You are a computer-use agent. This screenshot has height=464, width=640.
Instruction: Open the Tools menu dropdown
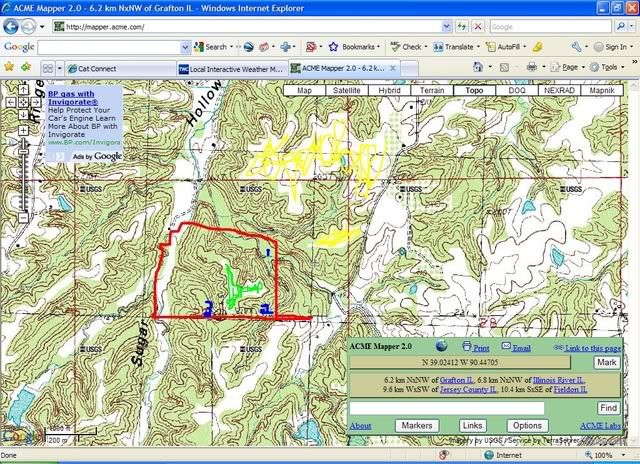[607, 67]
